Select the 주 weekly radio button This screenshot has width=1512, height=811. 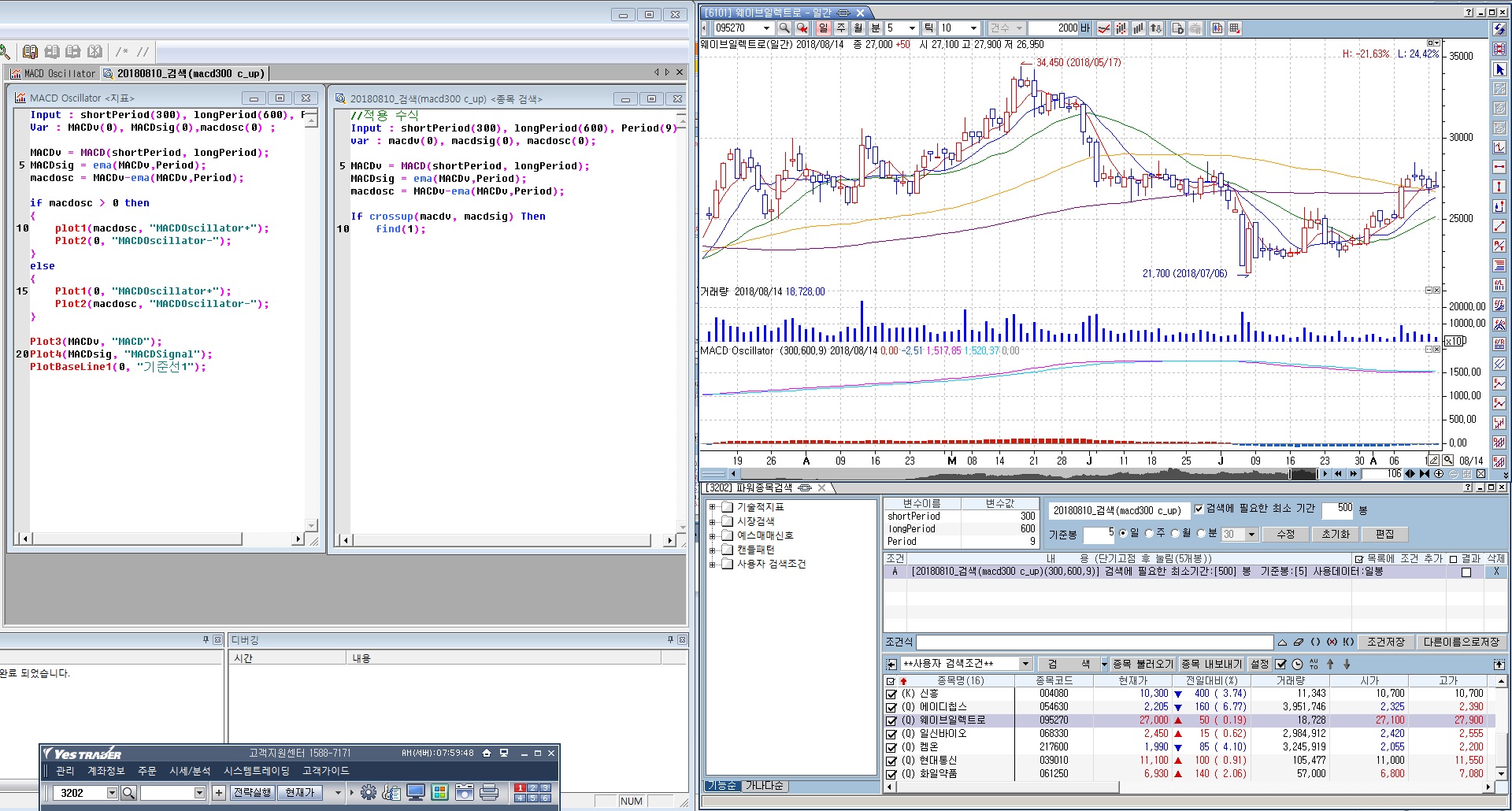coord(1149,534)
